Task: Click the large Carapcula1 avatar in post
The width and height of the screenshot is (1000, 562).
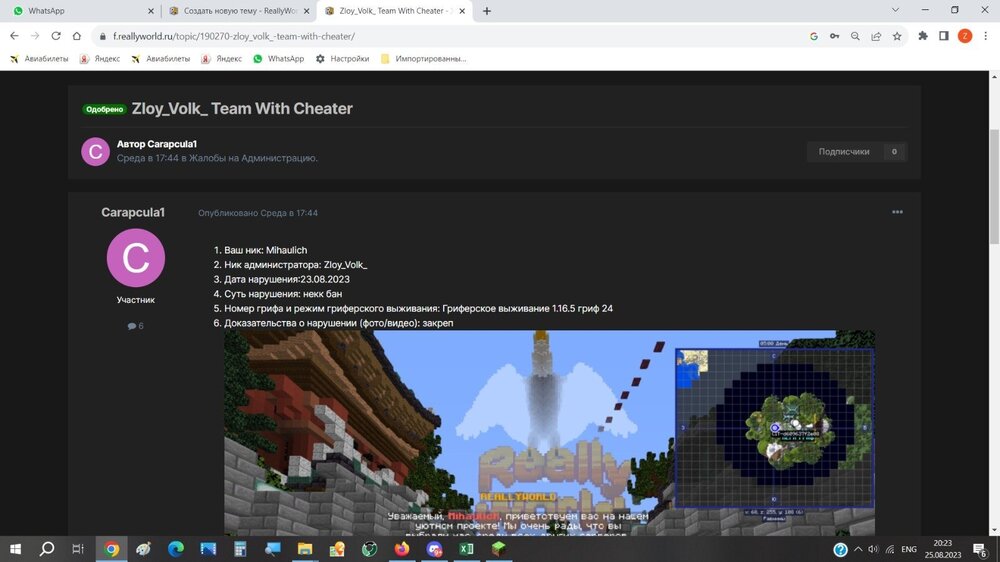Action: point(136,258)
